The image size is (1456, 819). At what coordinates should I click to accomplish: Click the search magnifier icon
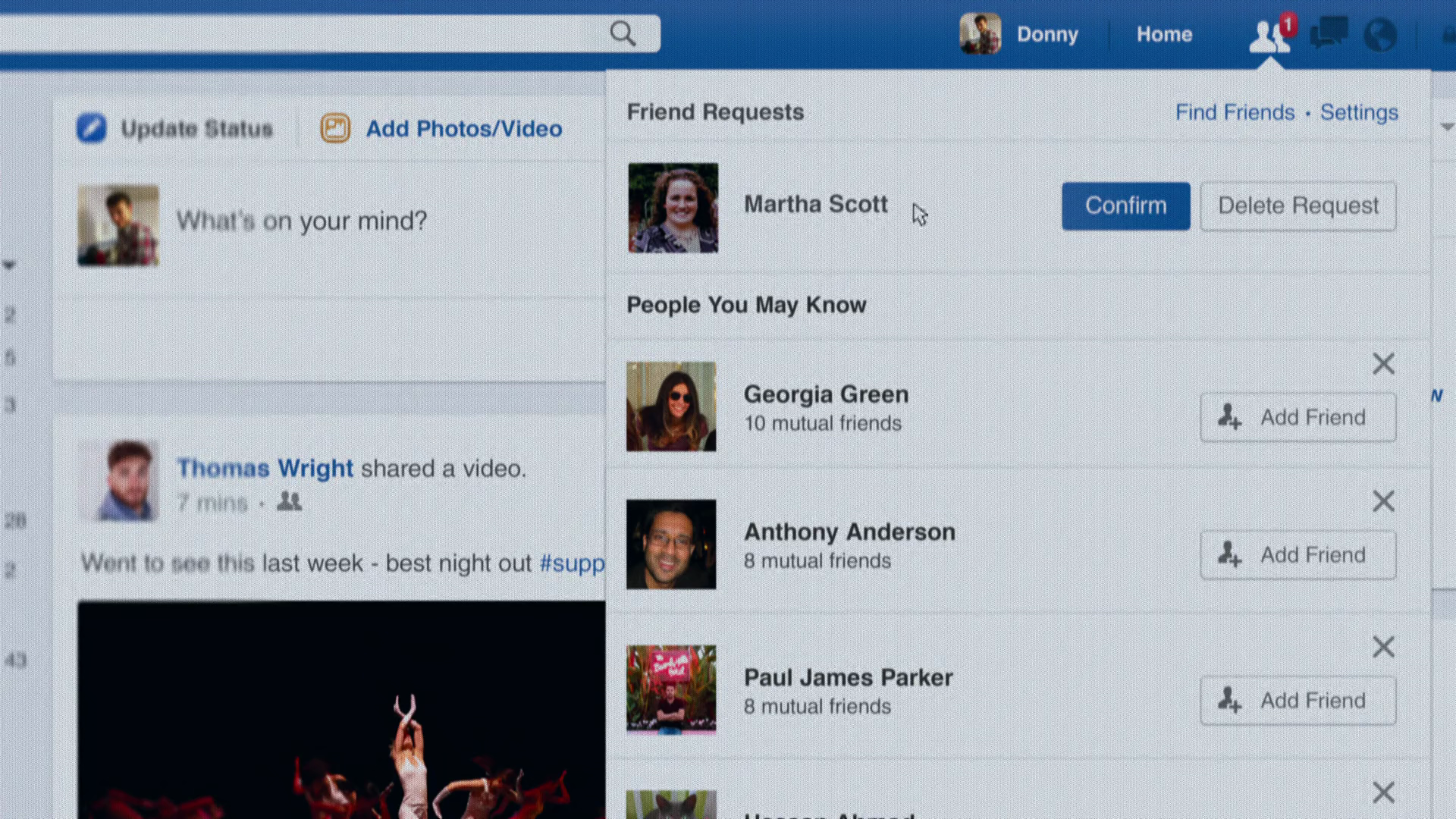tap(623, 33)
